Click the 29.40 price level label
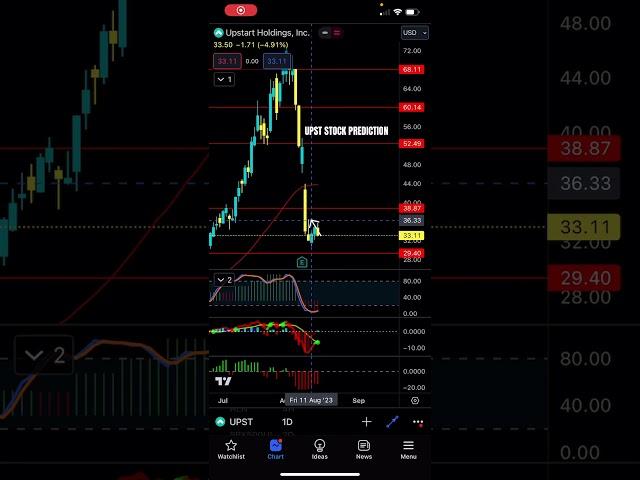The width and height of the screenshot is (640, 480). point(412,253)
